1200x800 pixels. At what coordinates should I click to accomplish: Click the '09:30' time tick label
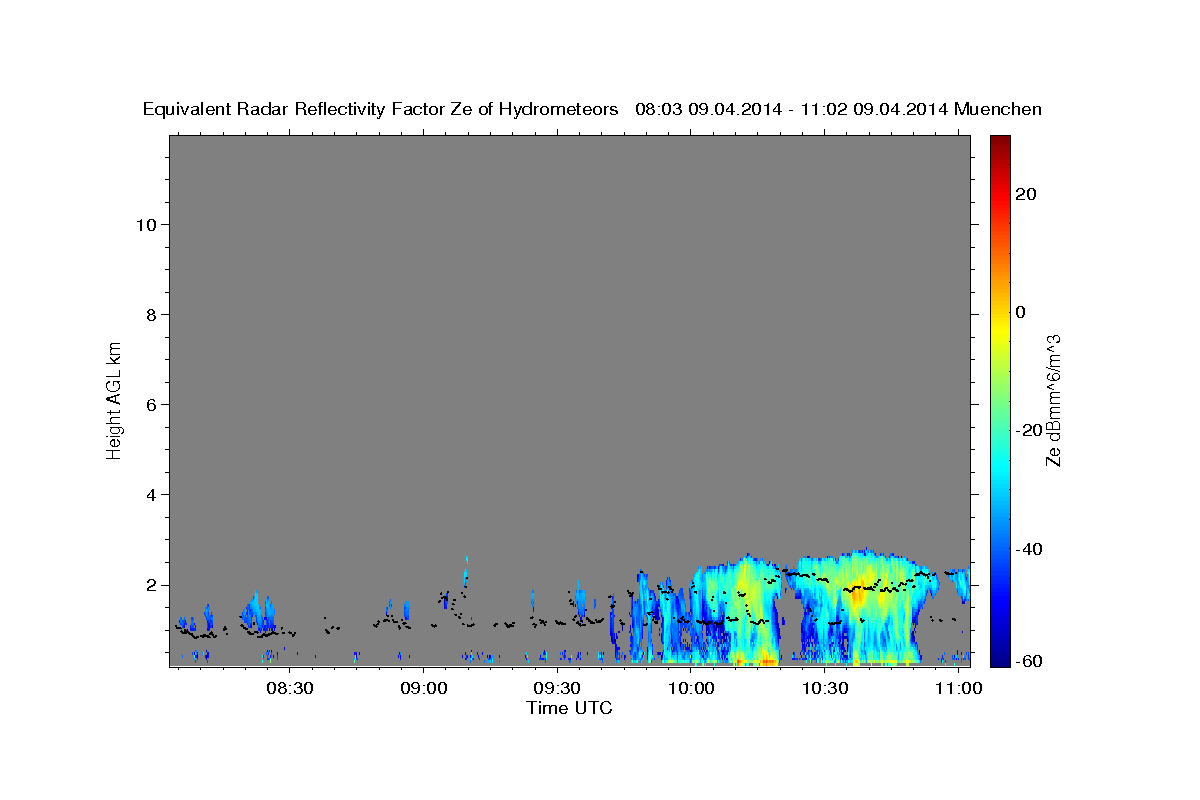[x=557, y=689]
